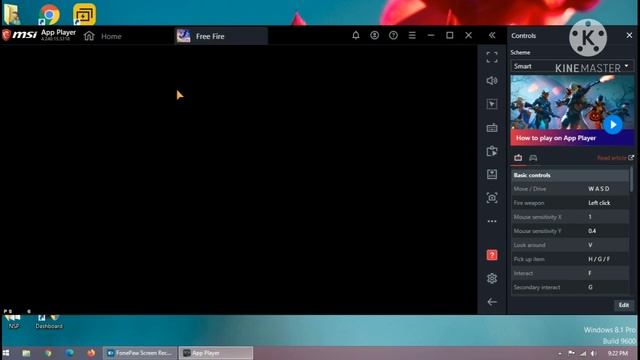640x360 pixels.
Task: Select the Look around V row
Action: pos(570,245)
